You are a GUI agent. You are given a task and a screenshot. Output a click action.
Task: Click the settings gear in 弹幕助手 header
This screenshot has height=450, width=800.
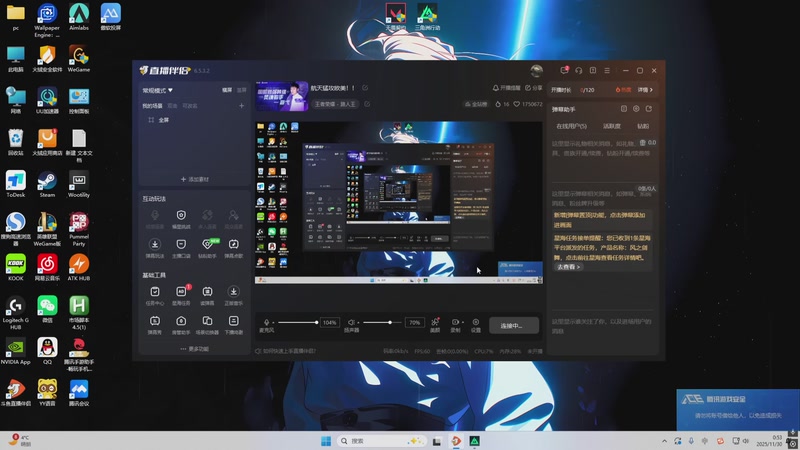click(x=636, y=109)
